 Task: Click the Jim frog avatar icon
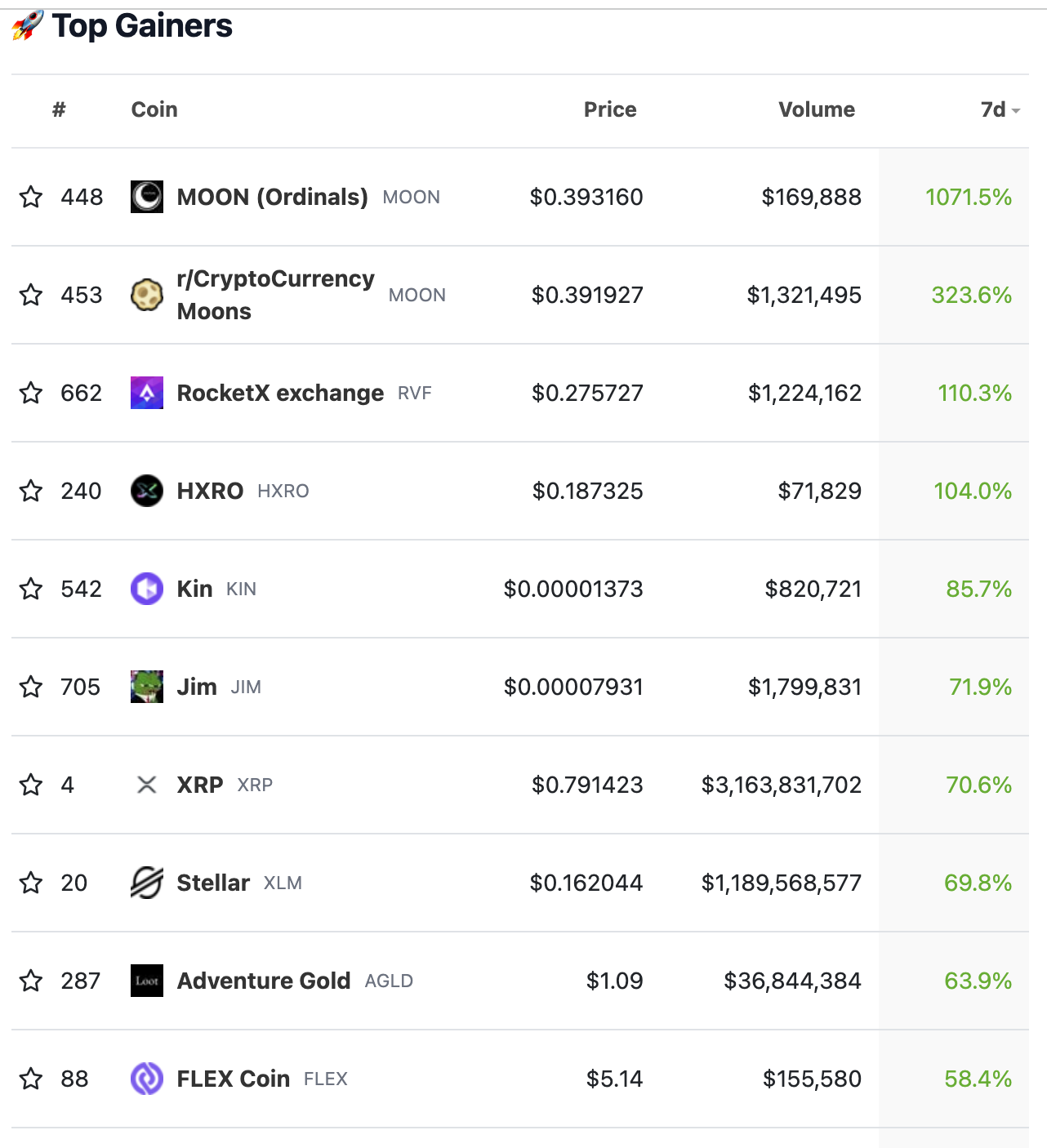coord(147,687)
